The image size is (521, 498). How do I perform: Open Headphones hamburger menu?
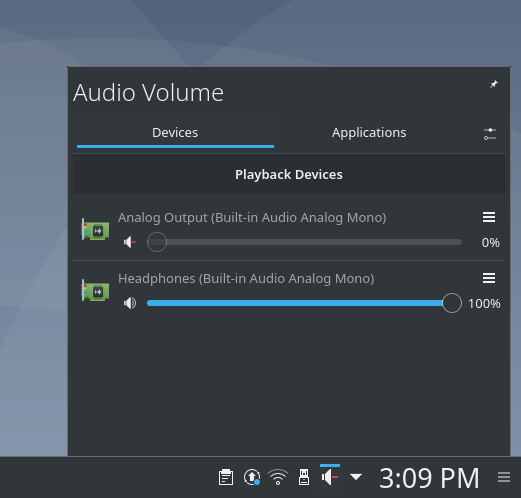[489, 278]
